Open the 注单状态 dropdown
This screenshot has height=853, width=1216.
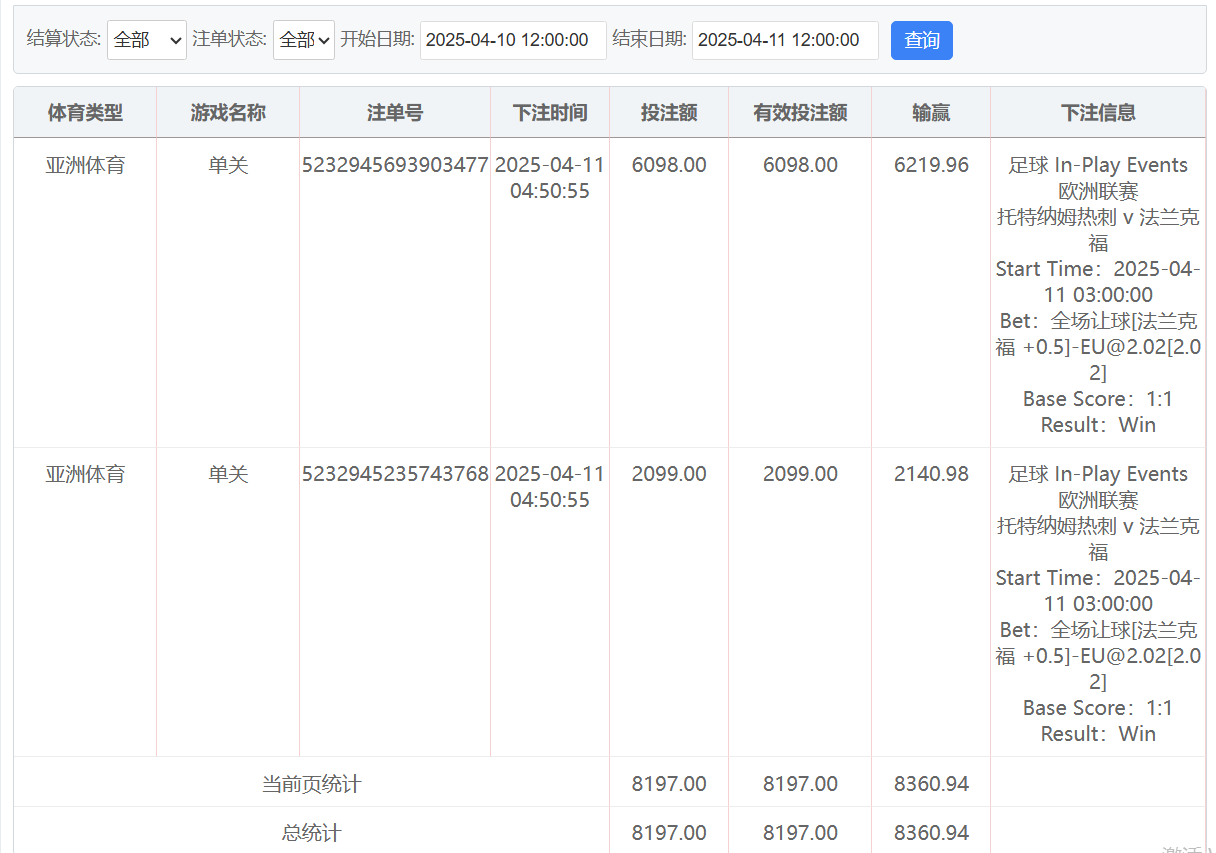click(x=304, y=40)
